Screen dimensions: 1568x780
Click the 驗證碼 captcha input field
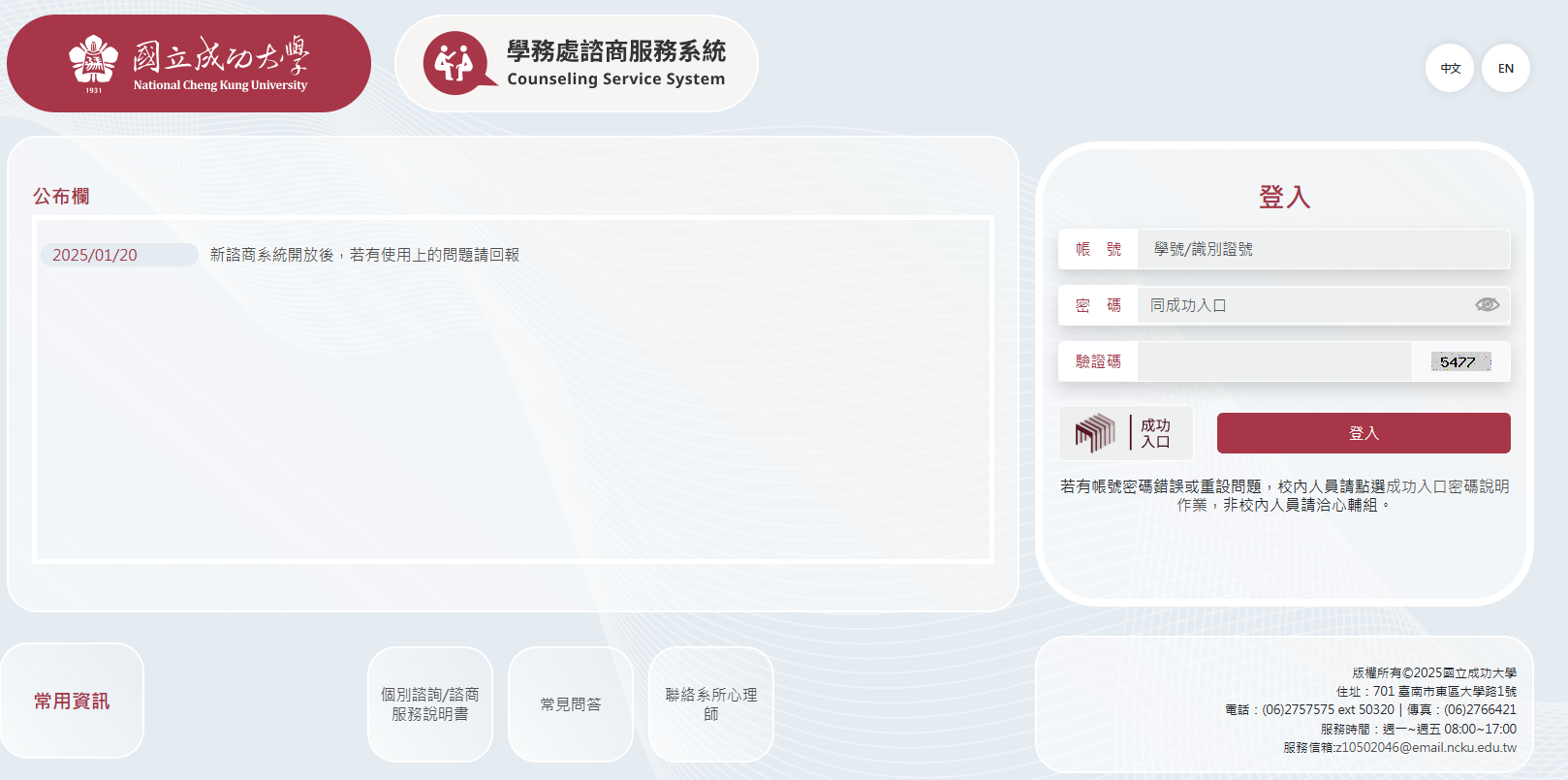(1273, 362)
